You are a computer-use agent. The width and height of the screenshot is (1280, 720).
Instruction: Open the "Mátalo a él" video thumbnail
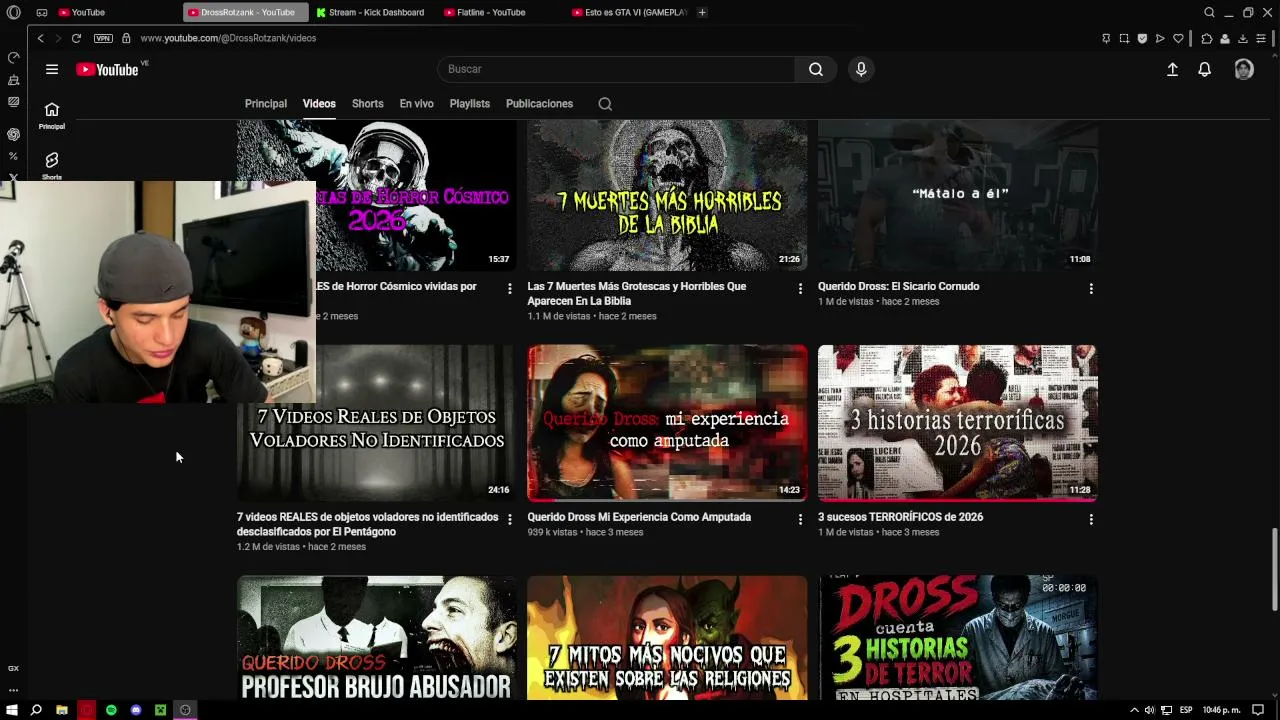[958, 195]
